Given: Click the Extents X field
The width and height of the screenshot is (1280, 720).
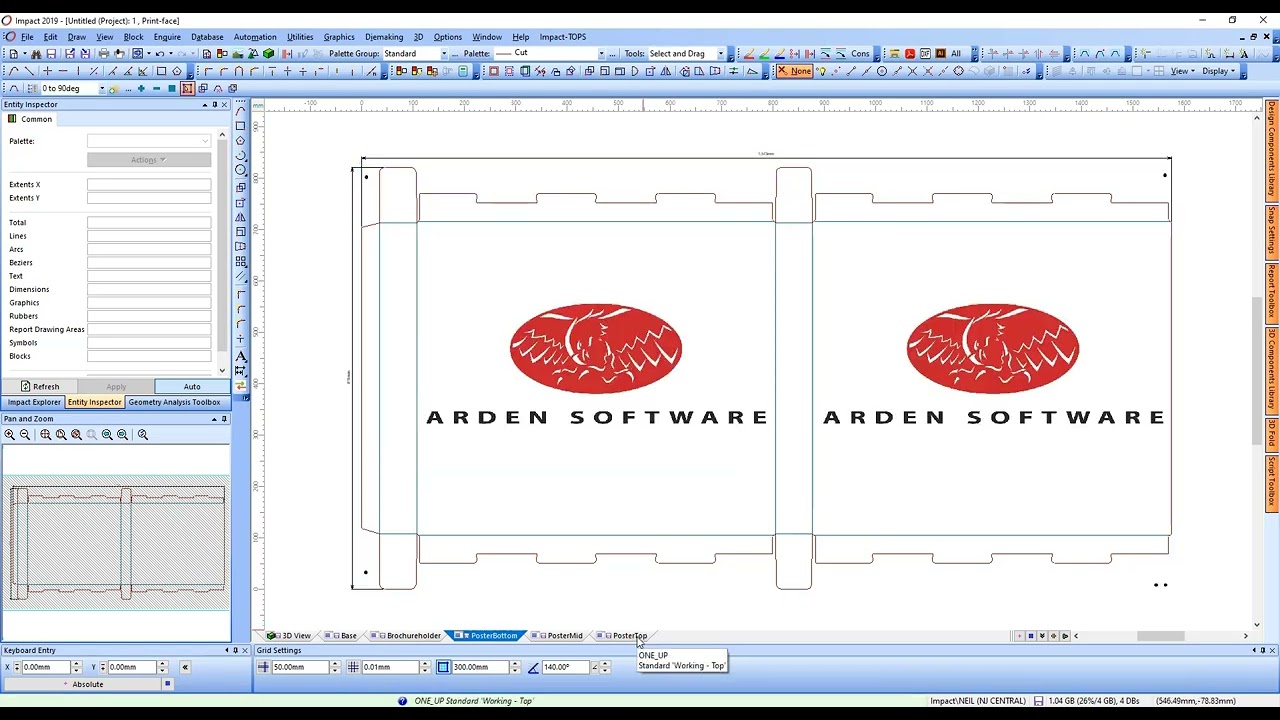Looking at the screenshot, I should point(149,185).
